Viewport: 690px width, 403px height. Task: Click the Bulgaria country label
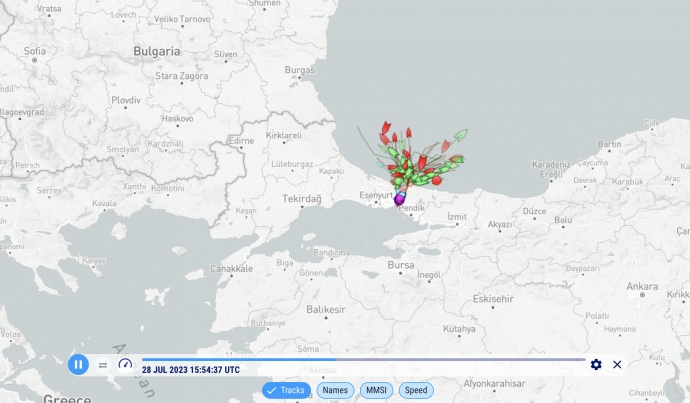coord(156,50)
